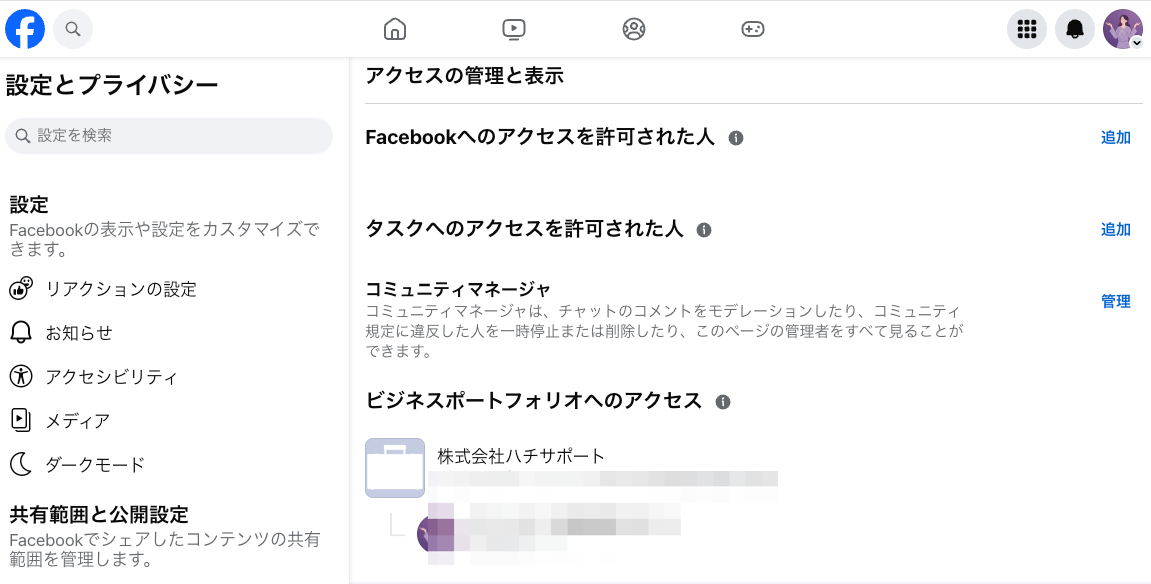Screen dimensions: 1151x584
Task: Click 追加 for Facebookへのアクセスを許可された人
Action: 1115,138
